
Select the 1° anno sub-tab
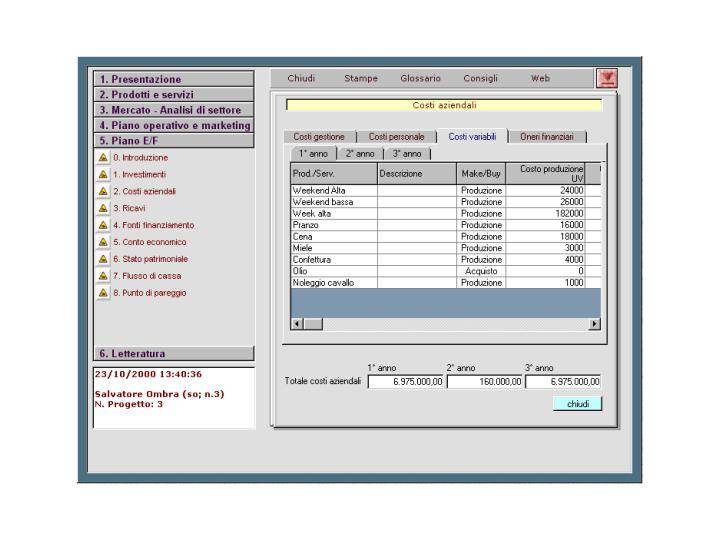click(314, 153)
